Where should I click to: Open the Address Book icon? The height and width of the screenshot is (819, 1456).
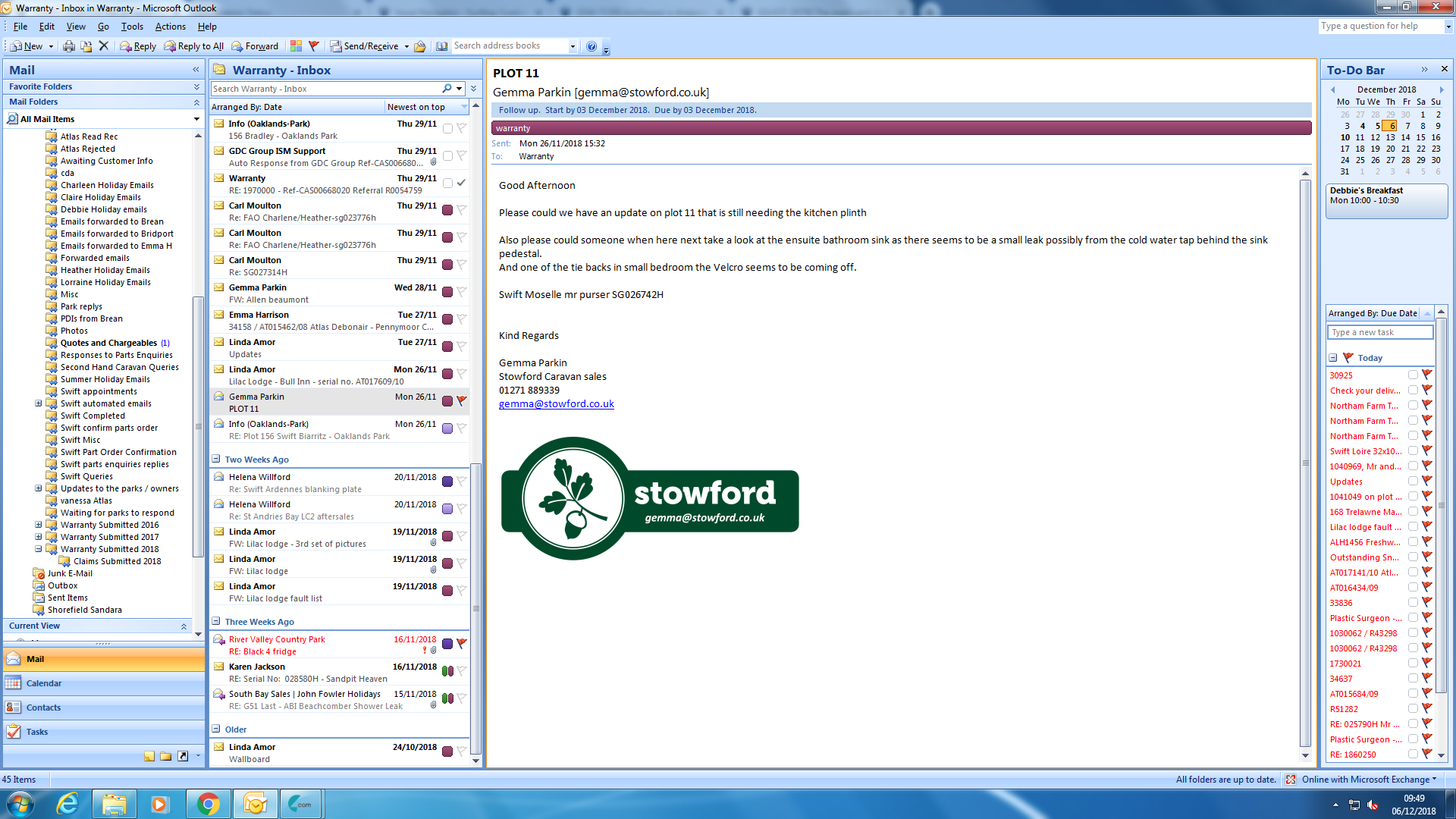click(441, 46)
